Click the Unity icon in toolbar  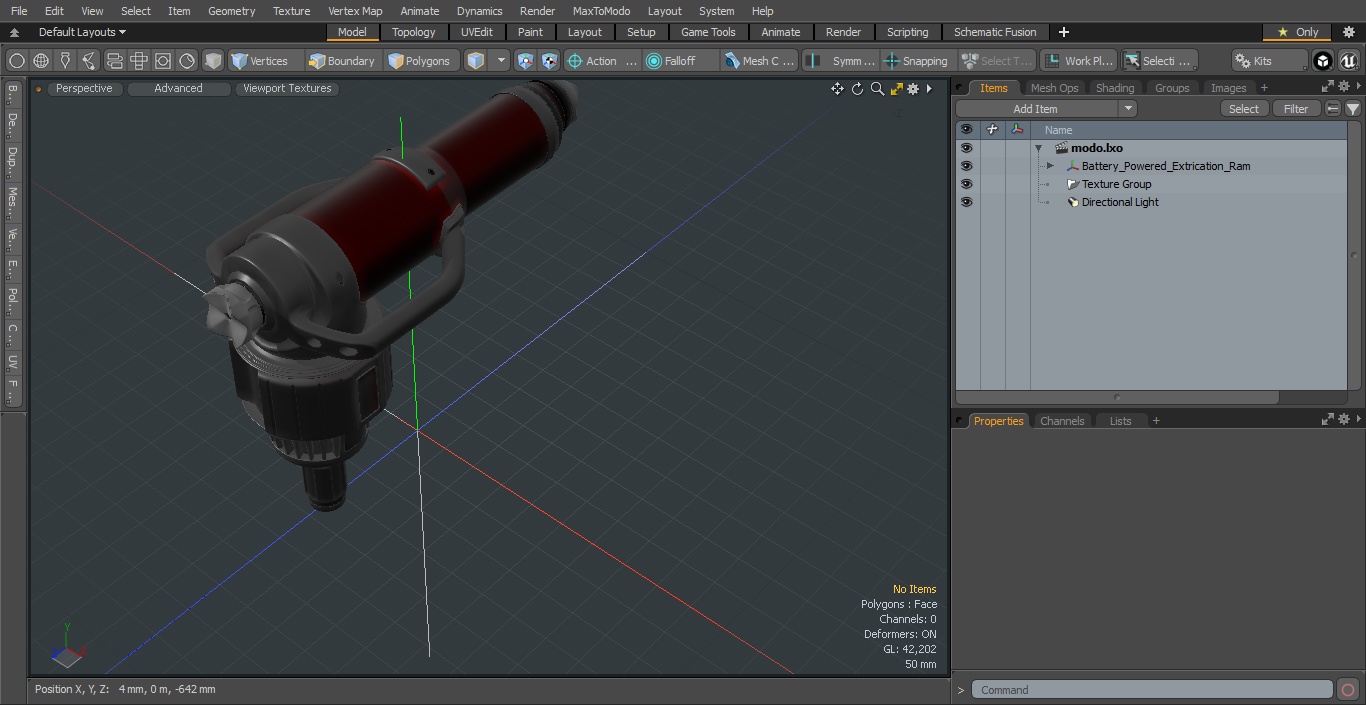[x=1323, y=61]
